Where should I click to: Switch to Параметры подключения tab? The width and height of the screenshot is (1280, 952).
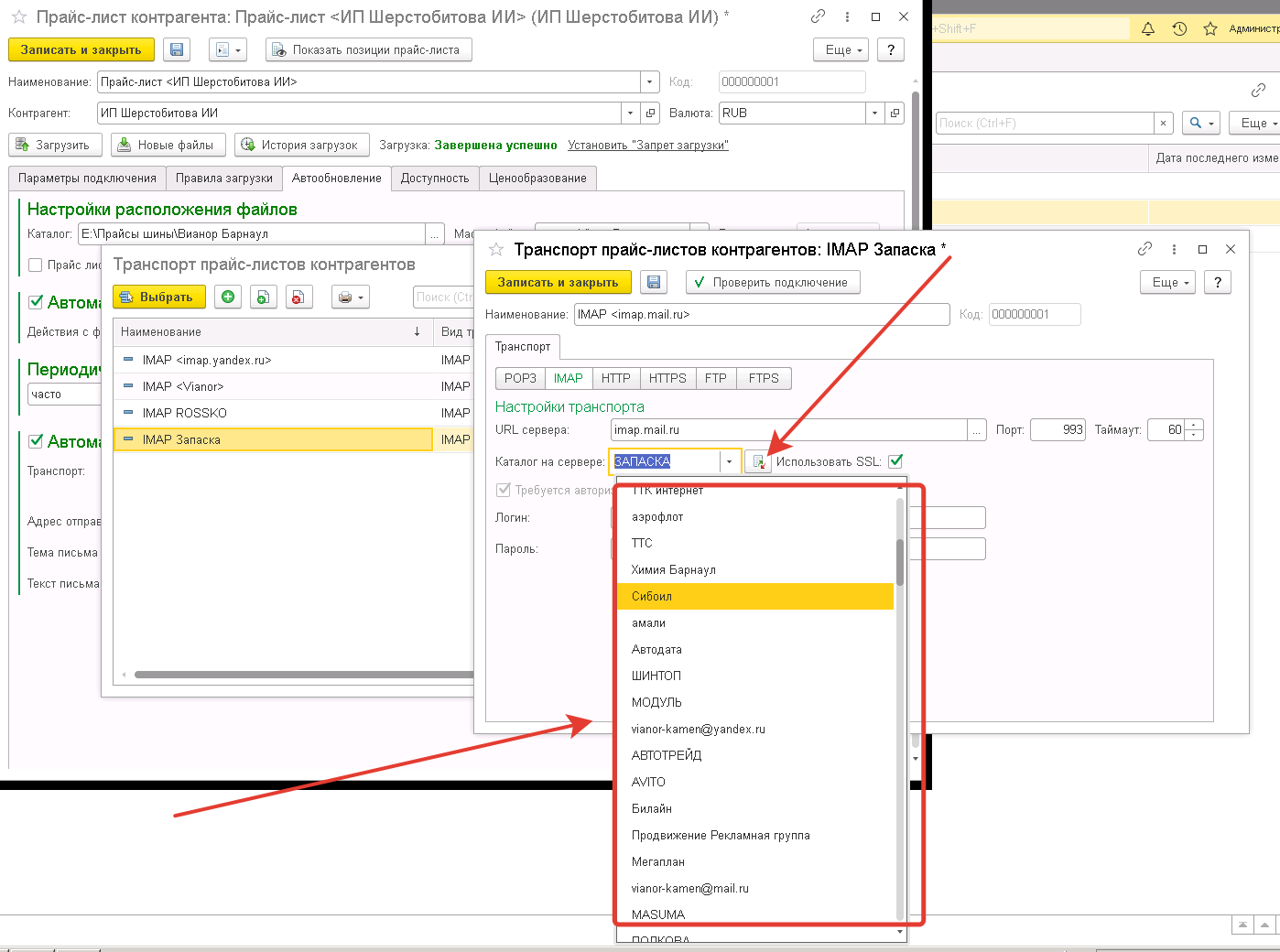point(87,178)
